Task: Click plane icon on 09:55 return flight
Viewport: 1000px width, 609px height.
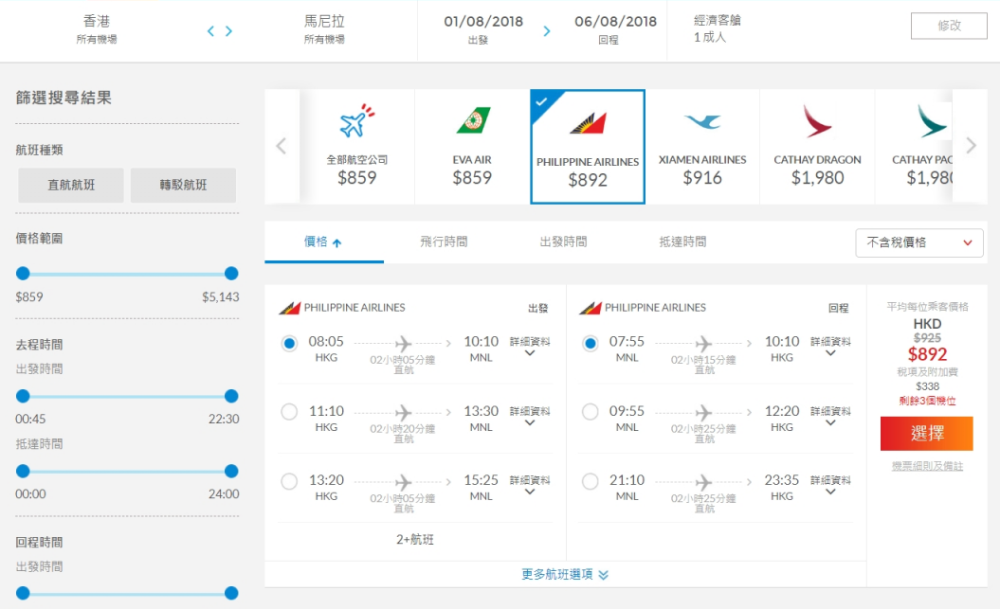Action: (x=704, y=412)
